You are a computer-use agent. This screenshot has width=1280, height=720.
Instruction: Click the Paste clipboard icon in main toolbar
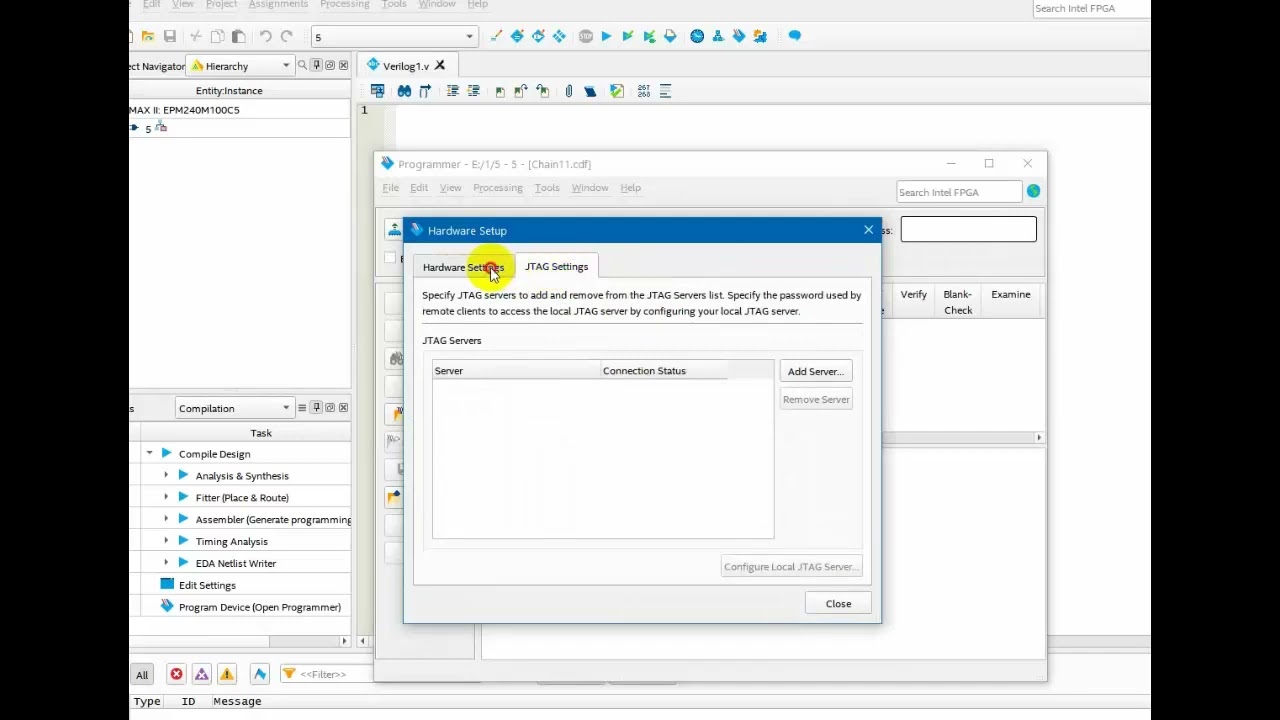(239, 37)
